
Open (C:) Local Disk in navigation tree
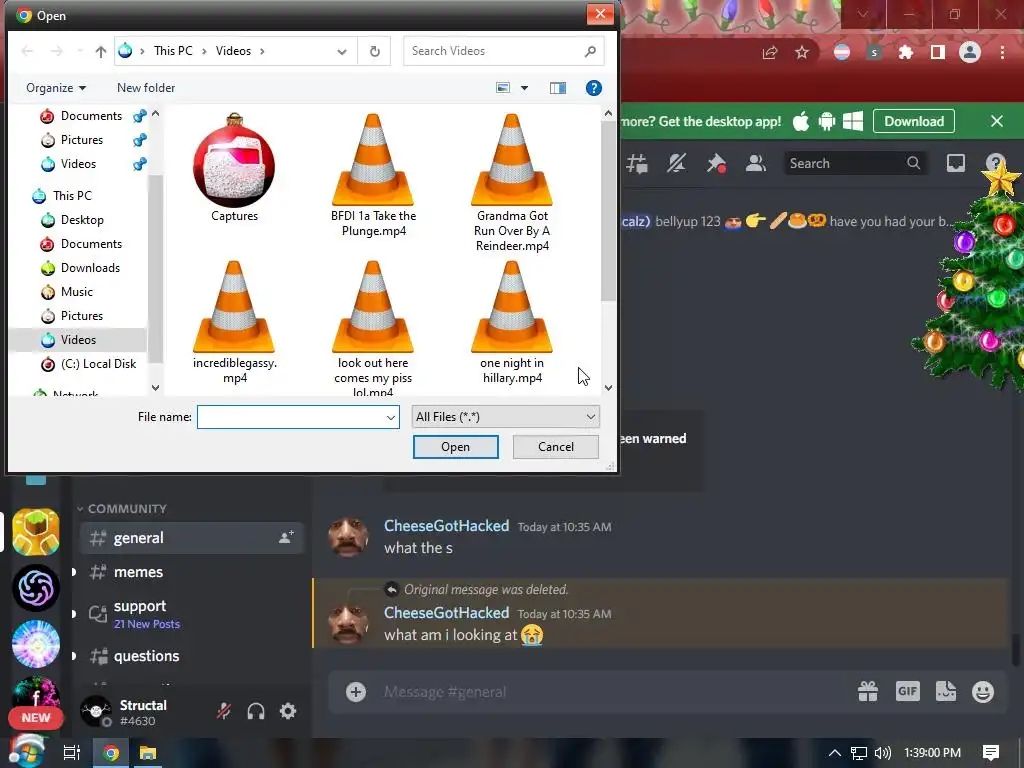[98, 364]
